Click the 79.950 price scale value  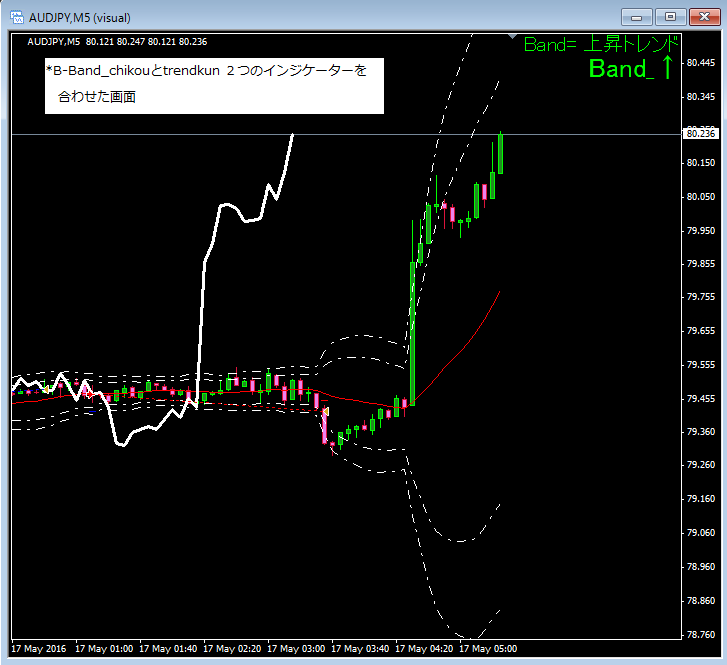coord(701,230)
